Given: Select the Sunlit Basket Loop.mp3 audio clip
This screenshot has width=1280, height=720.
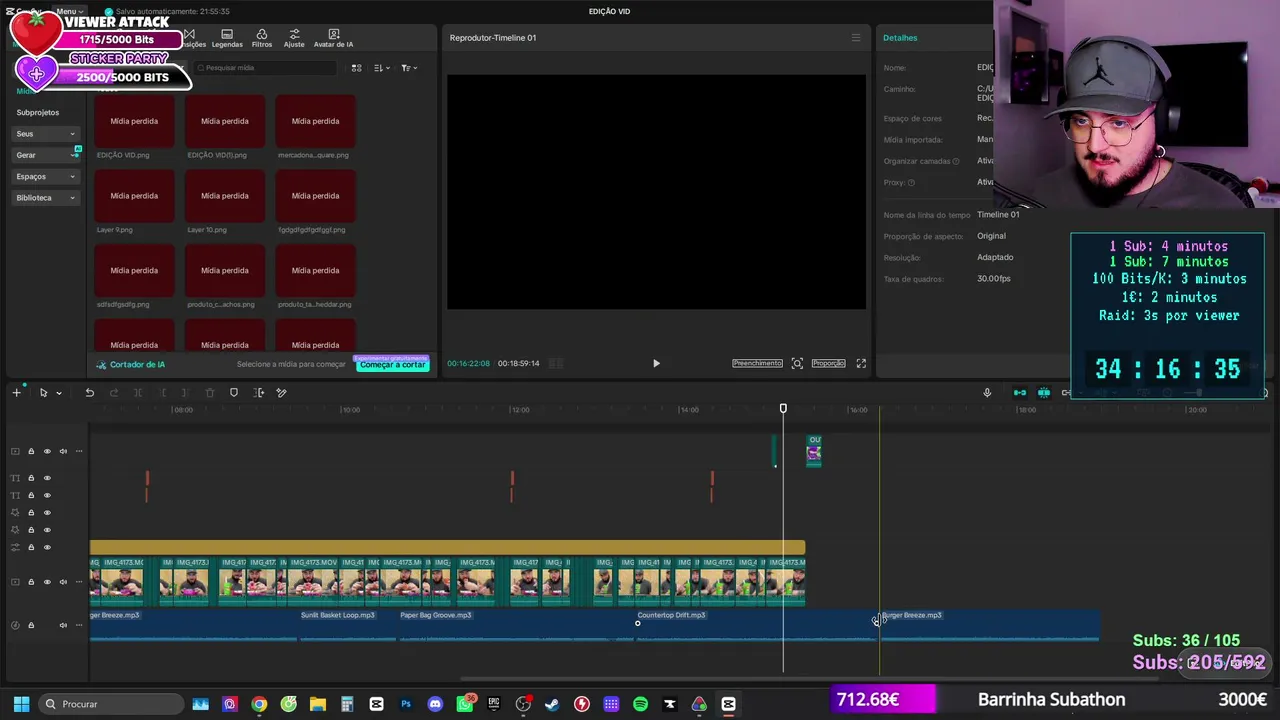Looking at the screenshot, I should pos(347,625).
